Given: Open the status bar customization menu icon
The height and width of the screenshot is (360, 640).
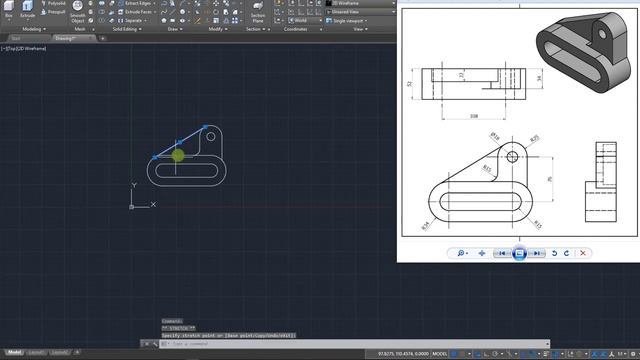Looking at the screenshot, I should tap(633, 354).
